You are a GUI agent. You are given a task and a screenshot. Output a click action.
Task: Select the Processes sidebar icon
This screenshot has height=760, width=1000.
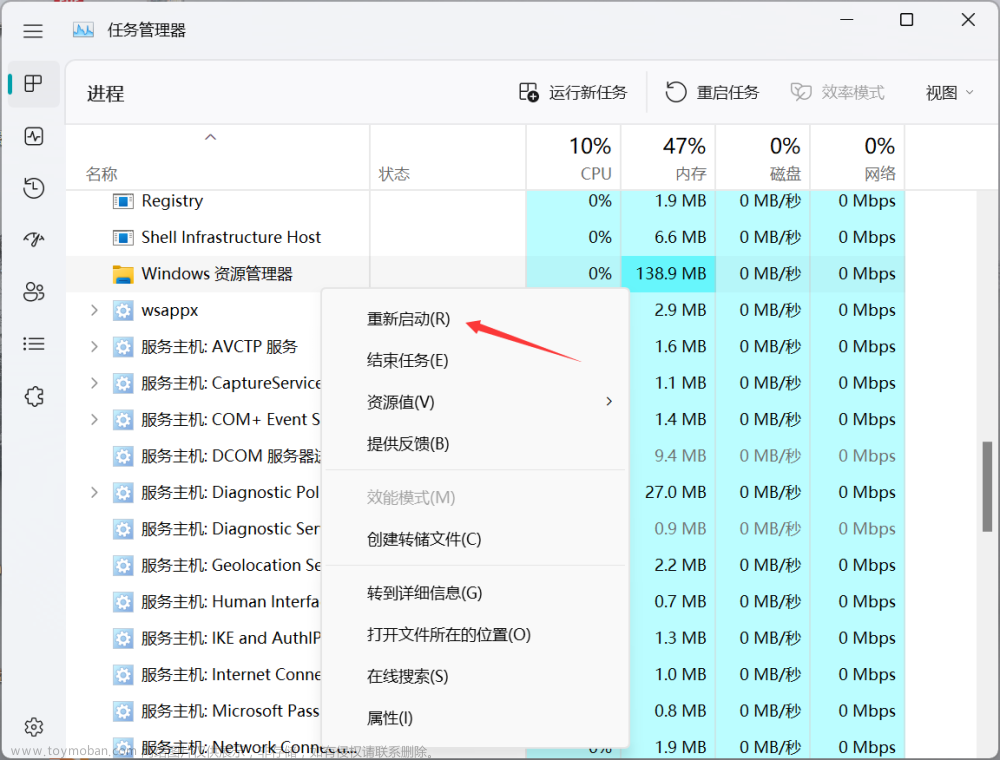[x=33, y=84]
